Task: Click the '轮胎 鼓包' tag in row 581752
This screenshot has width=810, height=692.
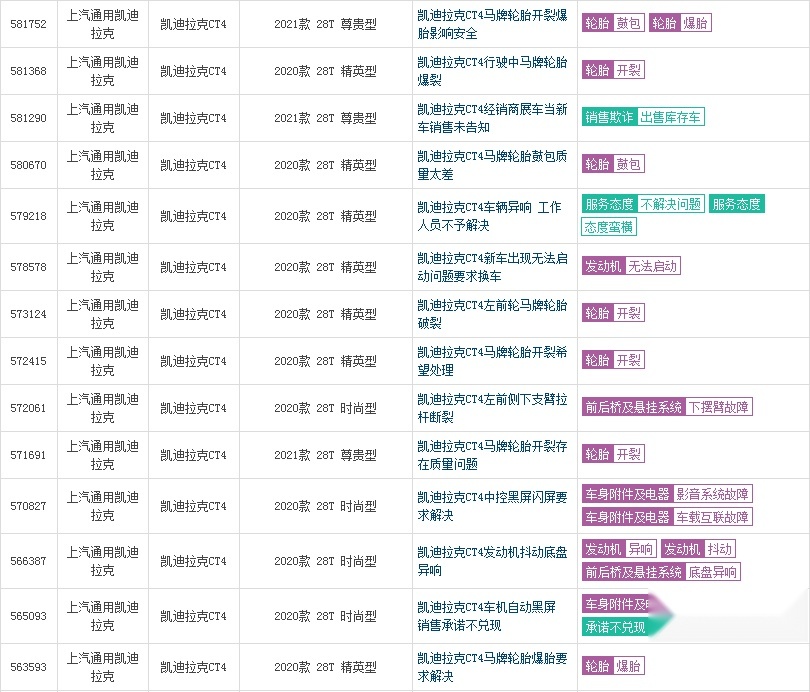Action: click(613, 23)
